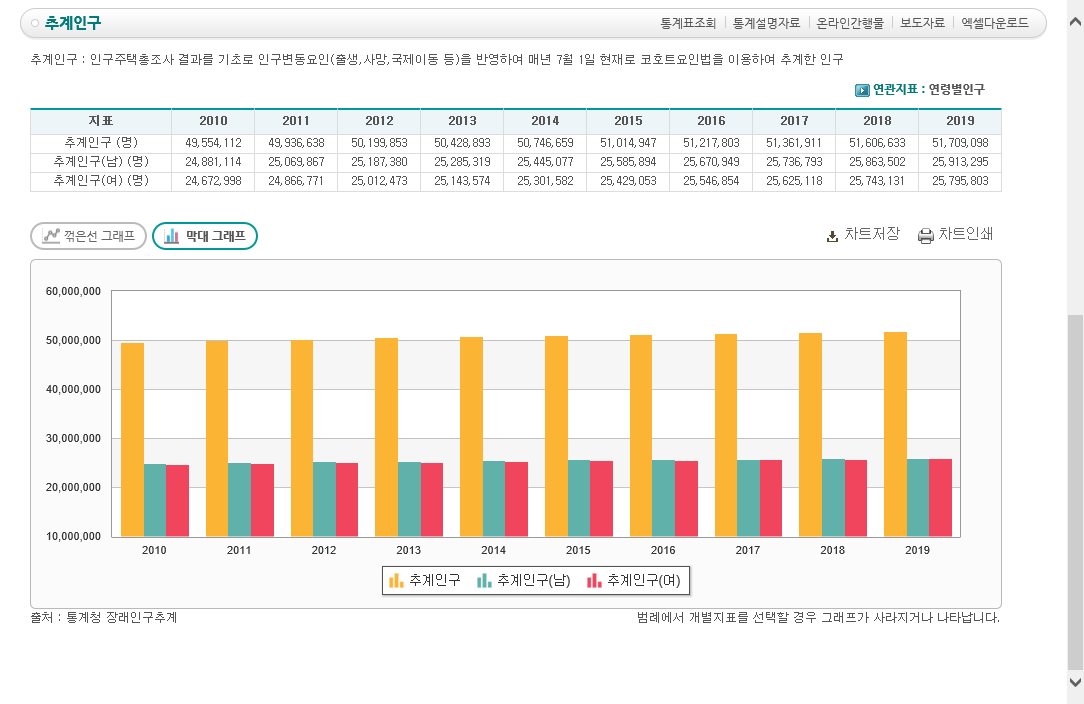The width and height of the screenshot is (1084, 704).
Task: Click the teal 2012 추계인구(남) bar
Action: (x=324, y=499)
